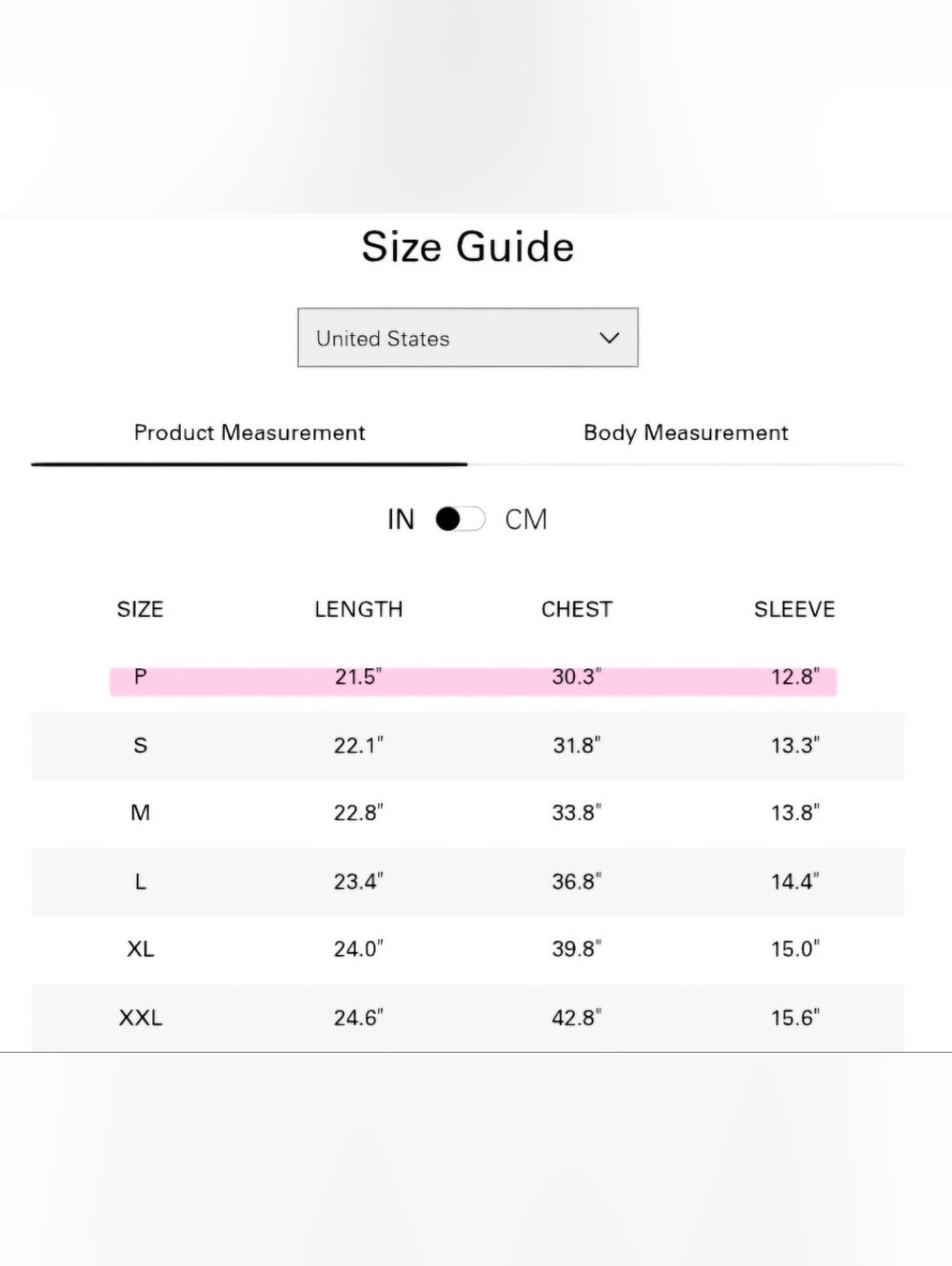Click the 42.8" chest value for XXL
The image size is (952, 1266).
[x=577, y=1018]
